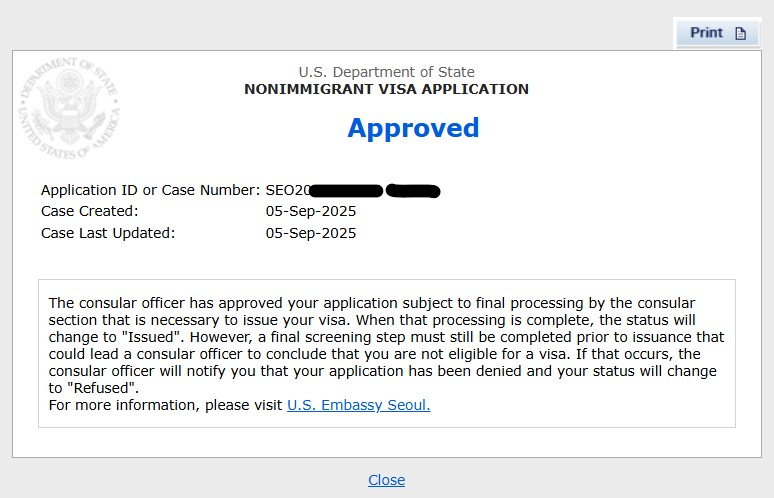774x498 pixels.
Task: Click the Application ID or Case Number label
Action: [x=150, y=190]
